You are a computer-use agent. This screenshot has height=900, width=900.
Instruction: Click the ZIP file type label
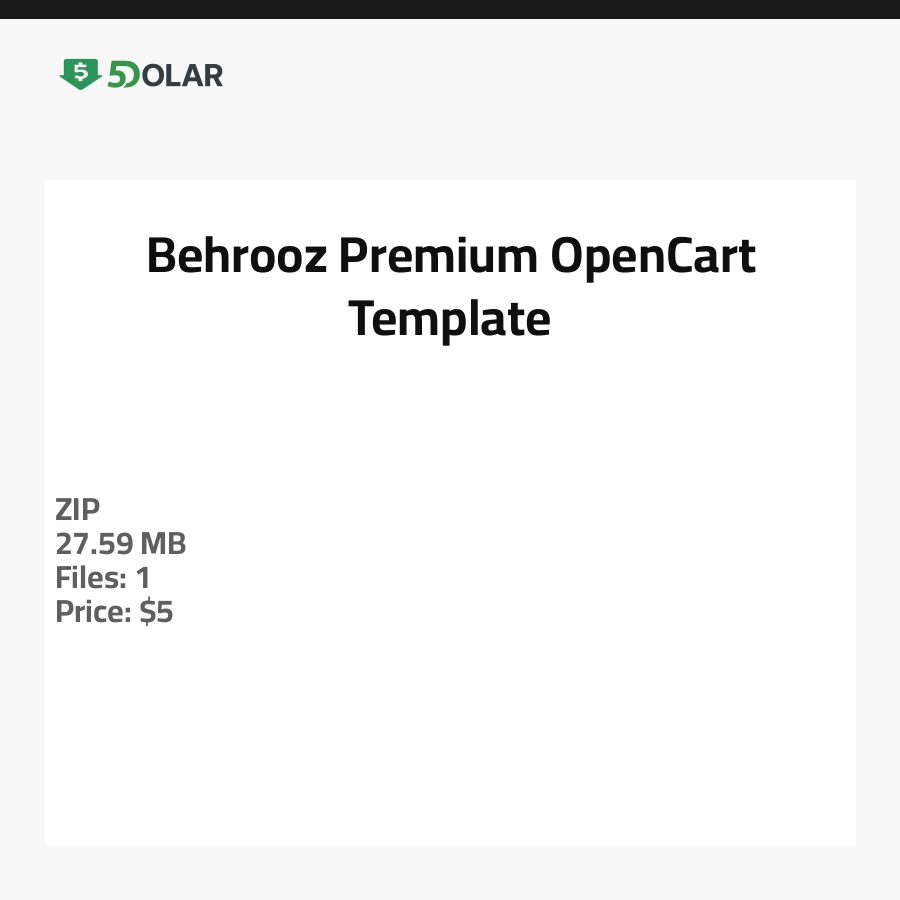(78, 510)
